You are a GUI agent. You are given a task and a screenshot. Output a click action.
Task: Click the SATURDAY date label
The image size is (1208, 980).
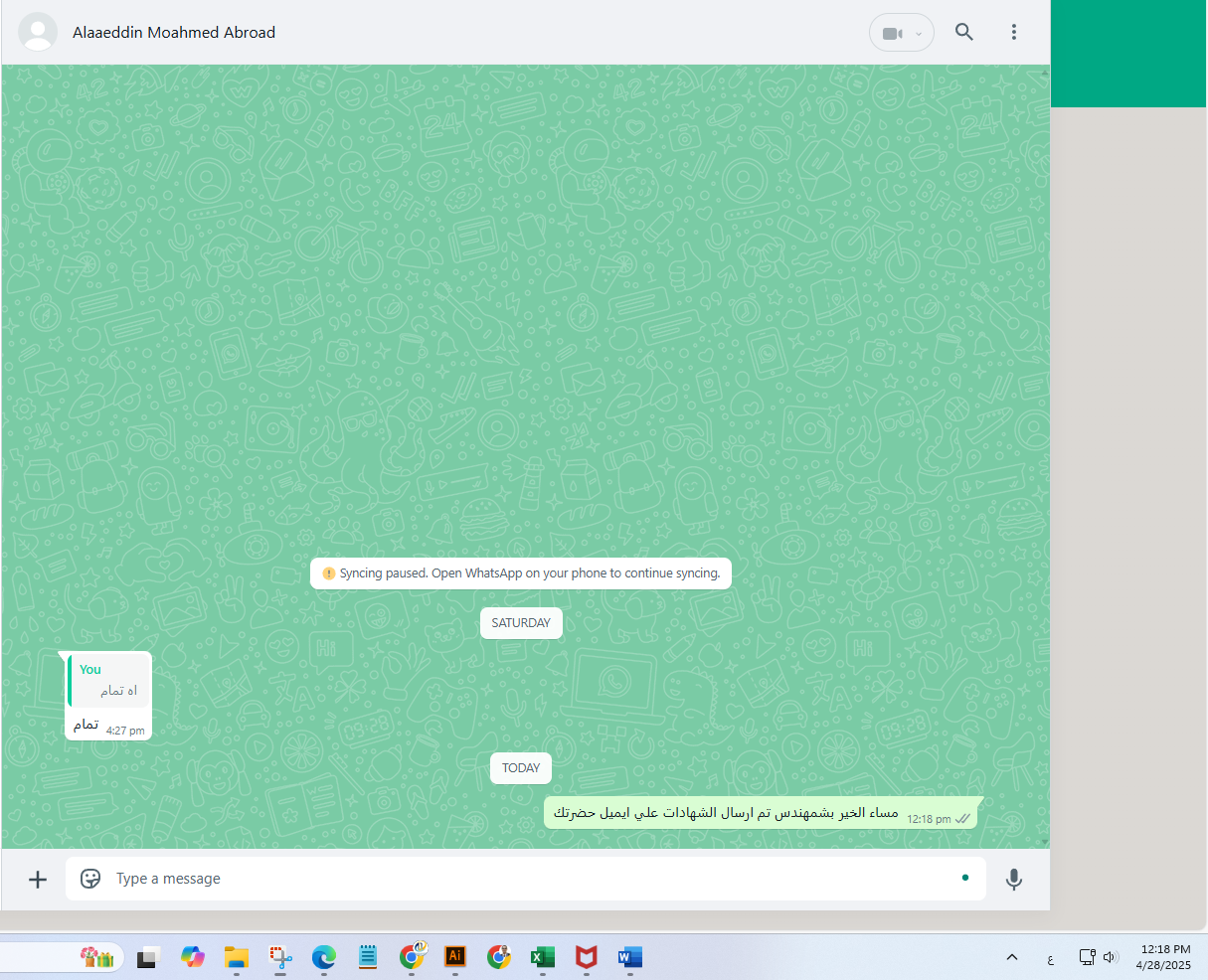521,623
